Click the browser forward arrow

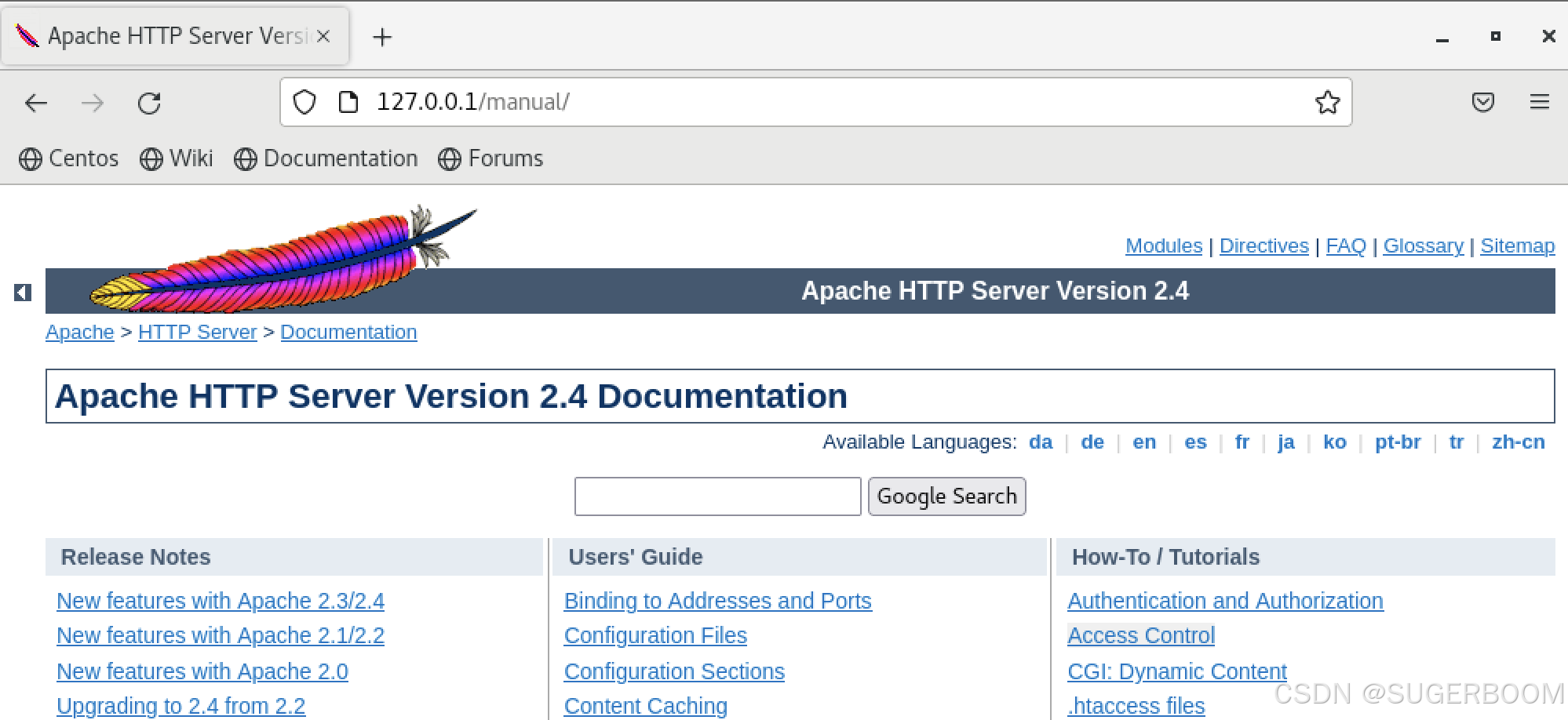click(93, 103)
